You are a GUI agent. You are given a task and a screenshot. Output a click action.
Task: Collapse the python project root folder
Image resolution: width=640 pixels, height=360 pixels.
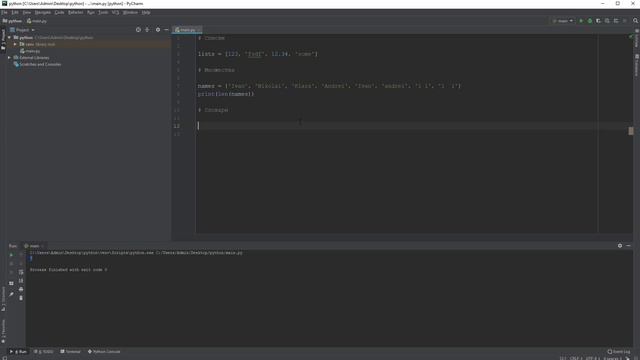tap(9, 38)
